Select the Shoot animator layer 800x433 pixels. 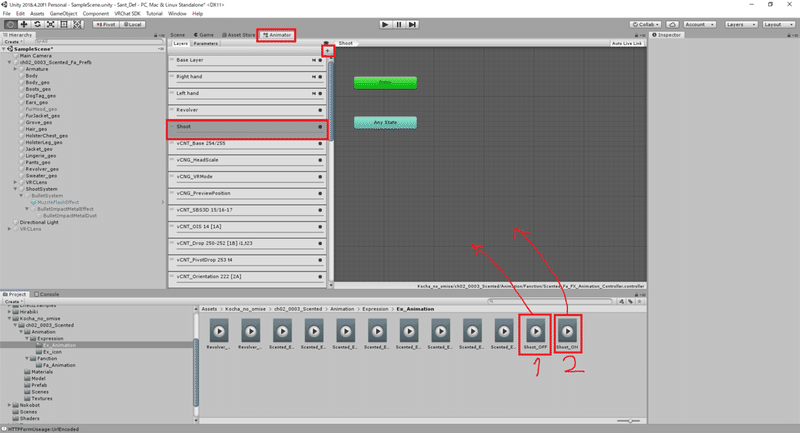coord(247,129)
